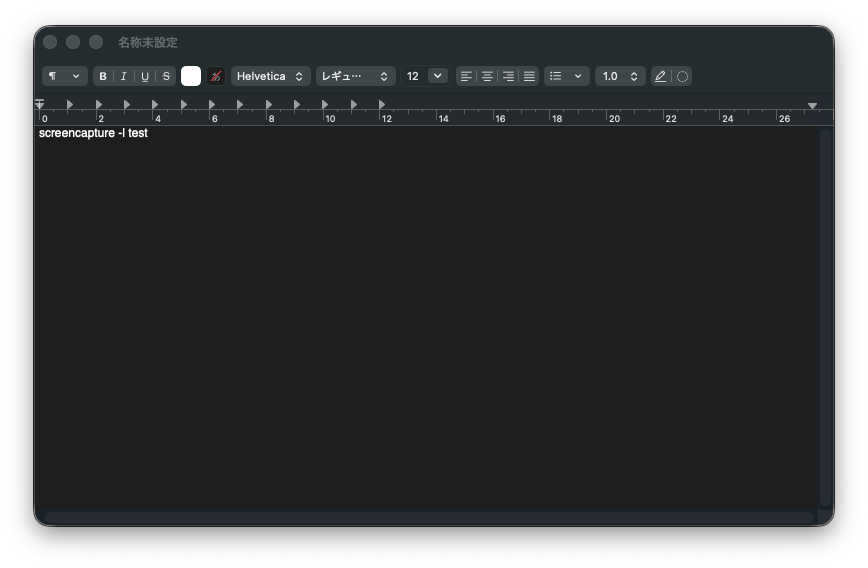Click the tab stop marker at 2
The width and height of the screenshot is (868, 568).
click(x=99, y=104)
